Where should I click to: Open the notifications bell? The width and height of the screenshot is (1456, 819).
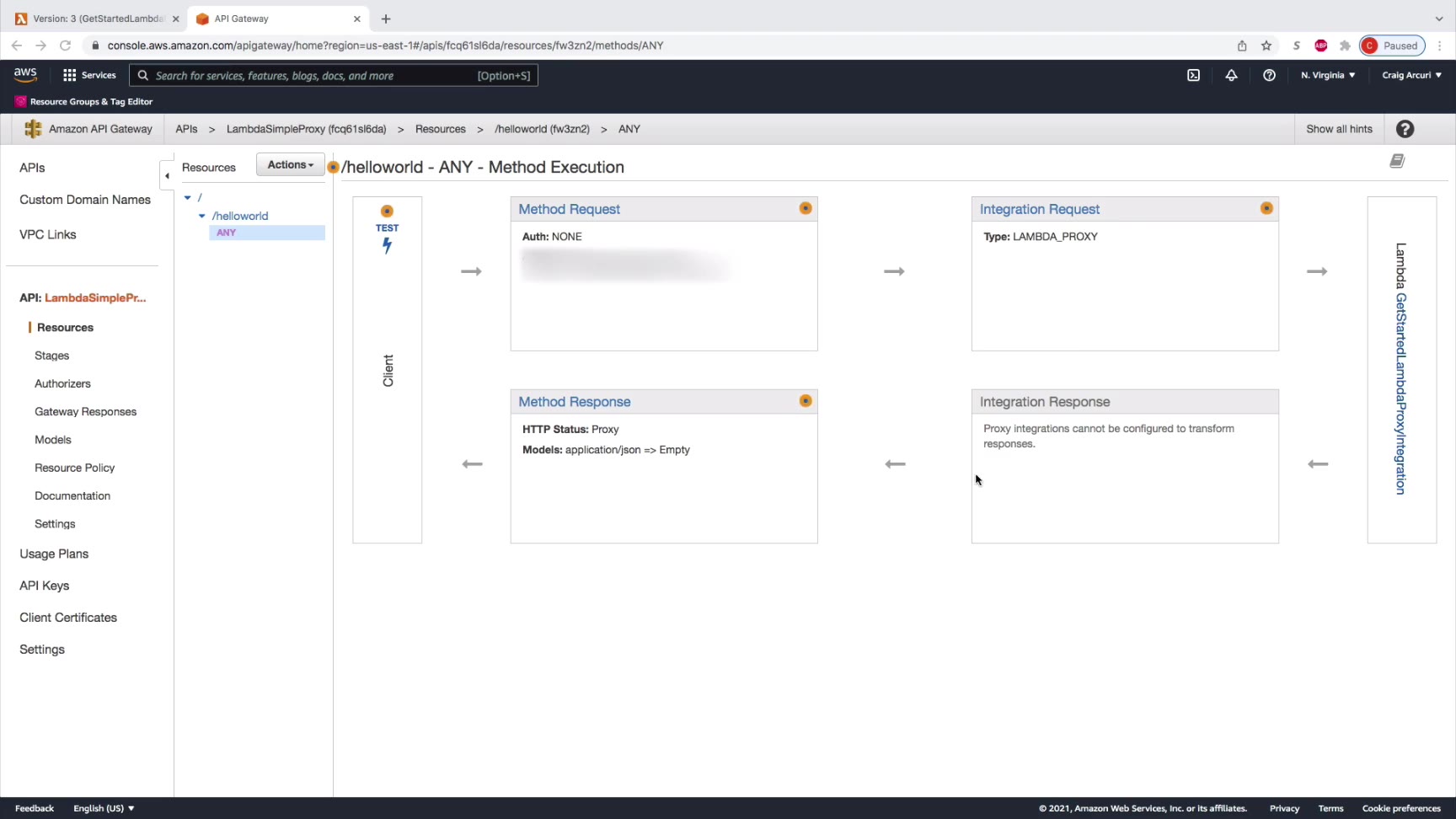coord(1231,75)
